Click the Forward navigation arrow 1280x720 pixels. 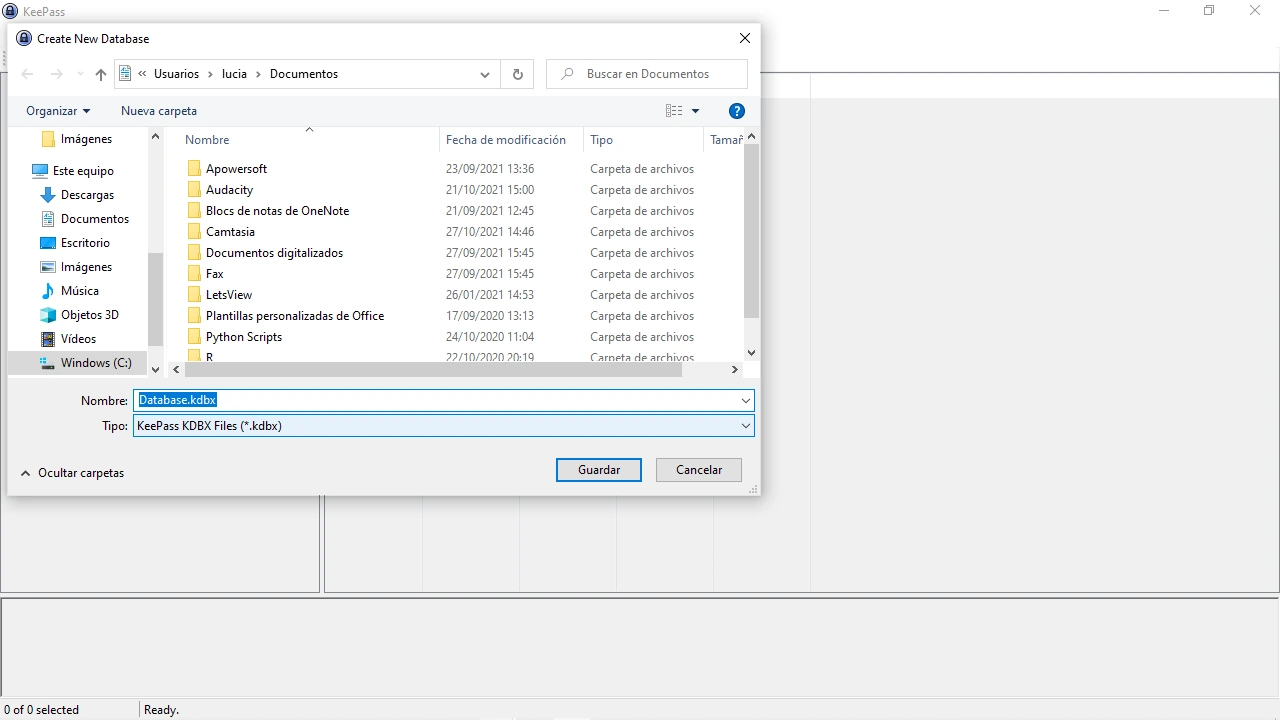57,74
